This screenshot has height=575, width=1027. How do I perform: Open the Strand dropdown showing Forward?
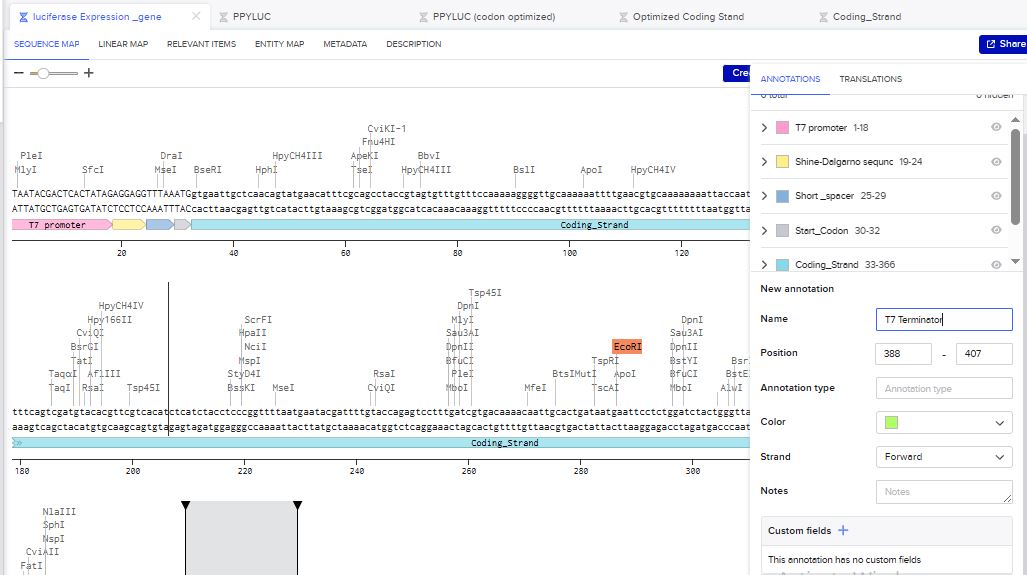[943, 457]
